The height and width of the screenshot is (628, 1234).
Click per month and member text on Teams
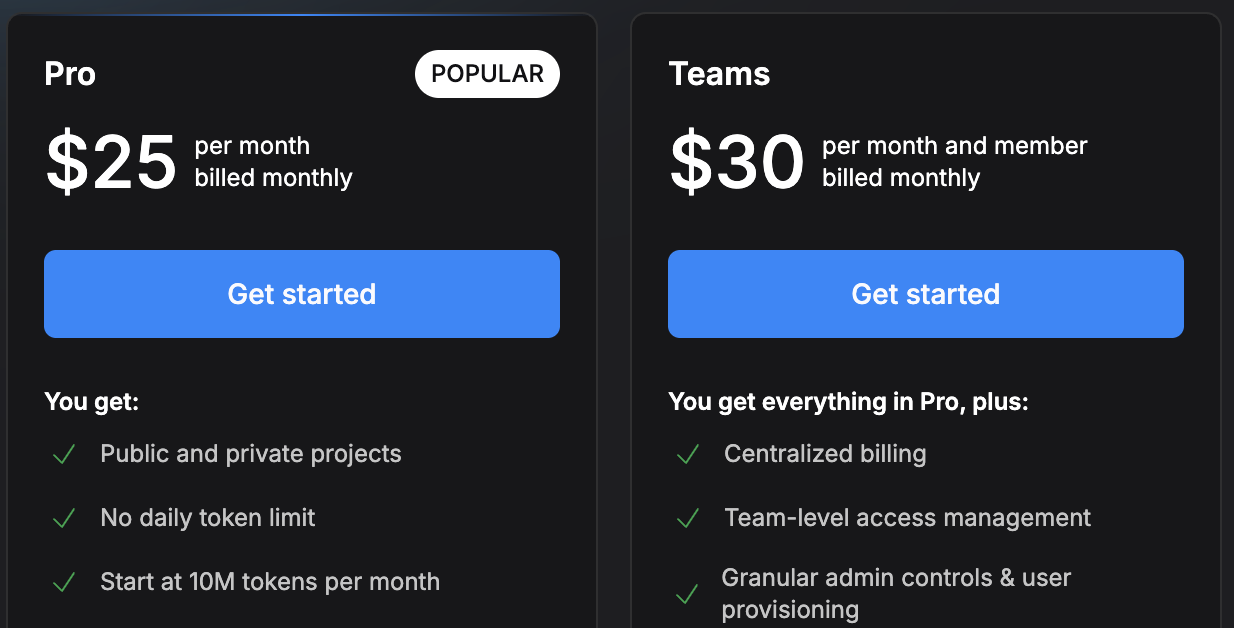952,146
